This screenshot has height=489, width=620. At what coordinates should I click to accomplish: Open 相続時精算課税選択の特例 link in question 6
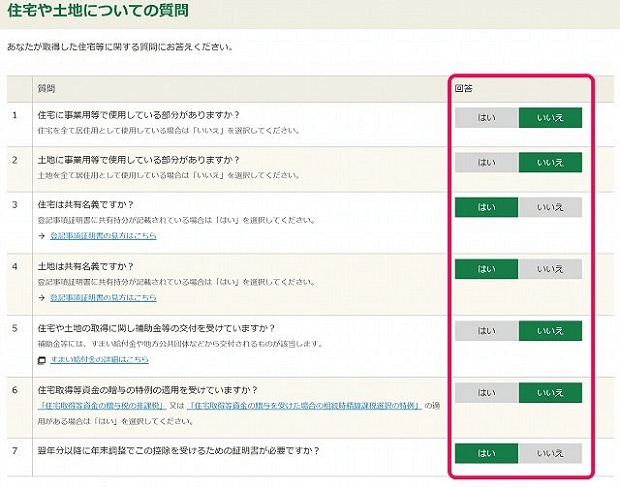coord(304,406)
